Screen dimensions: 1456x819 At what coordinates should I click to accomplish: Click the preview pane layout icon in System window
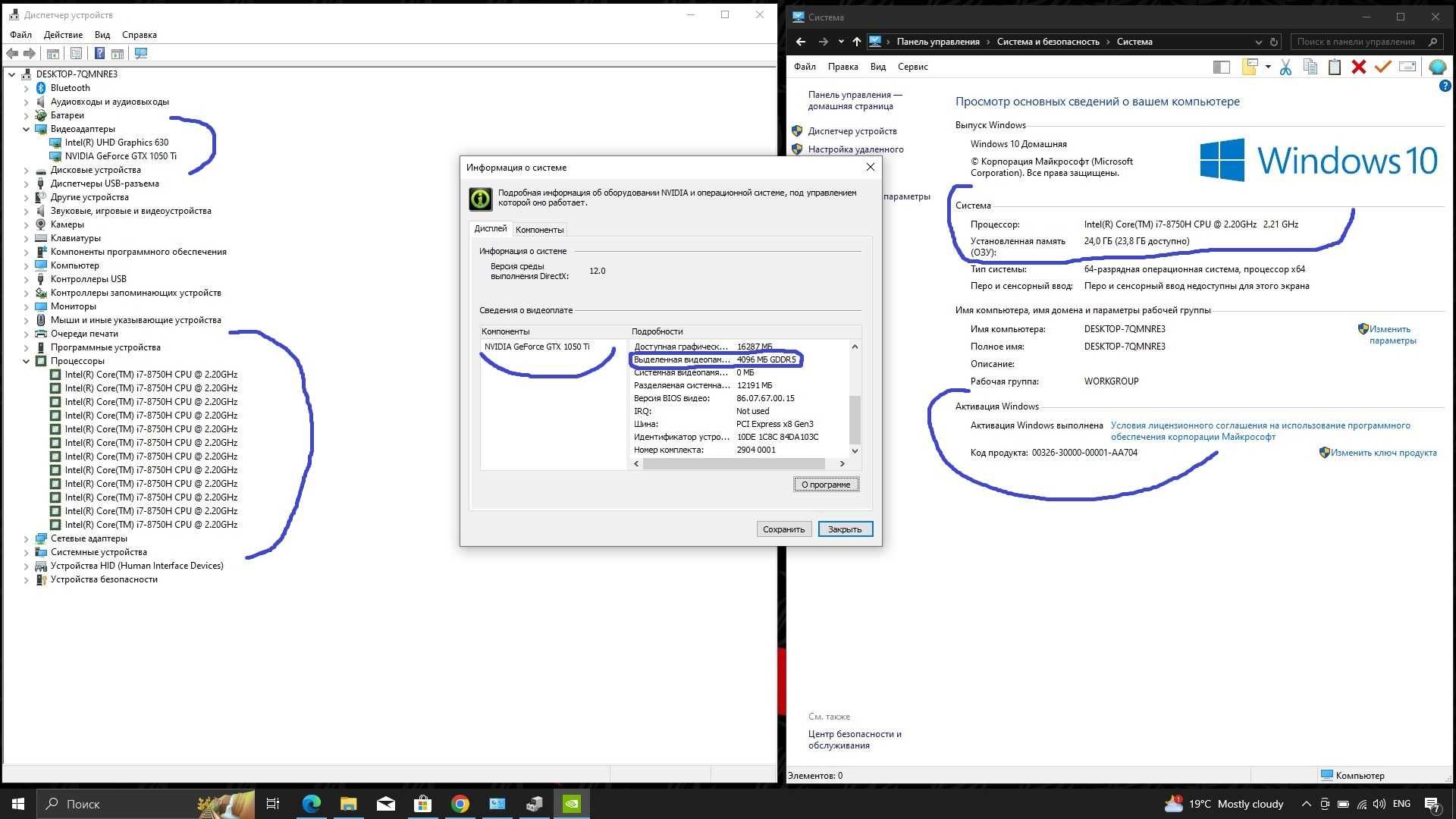1221,67
